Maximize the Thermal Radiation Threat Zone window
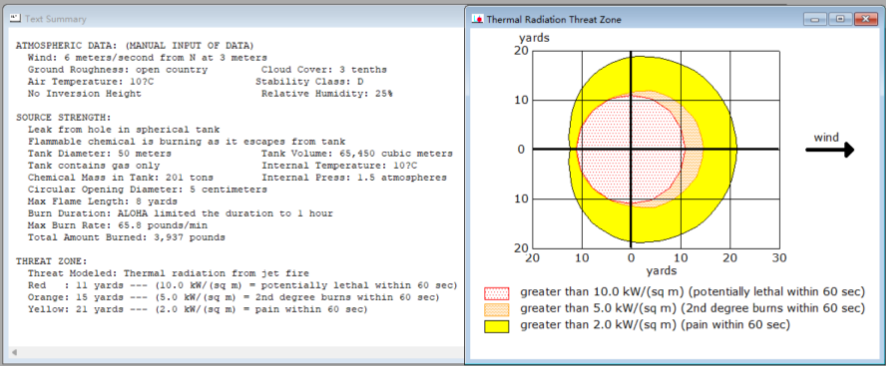 click(x=840, y=19)
